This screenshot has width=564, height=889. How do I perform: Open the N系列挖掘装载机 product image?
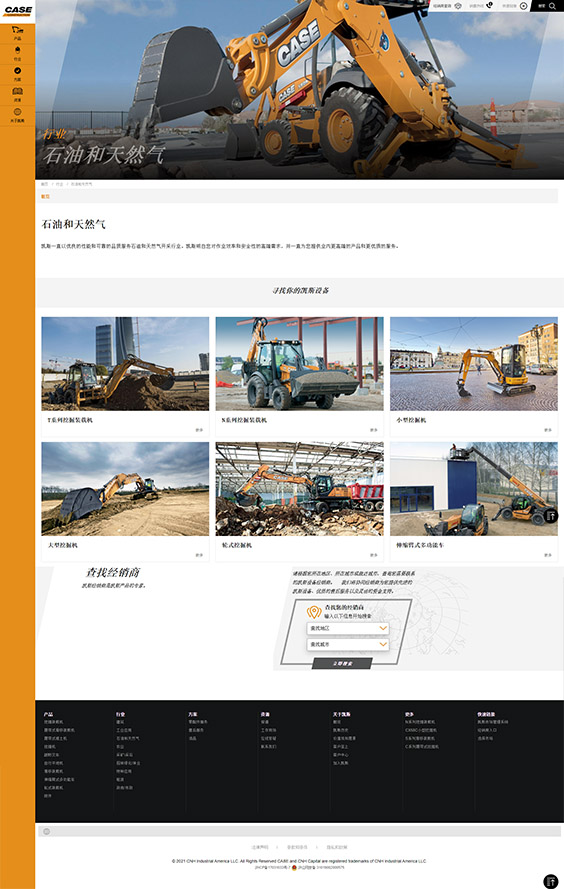(299, 364)
